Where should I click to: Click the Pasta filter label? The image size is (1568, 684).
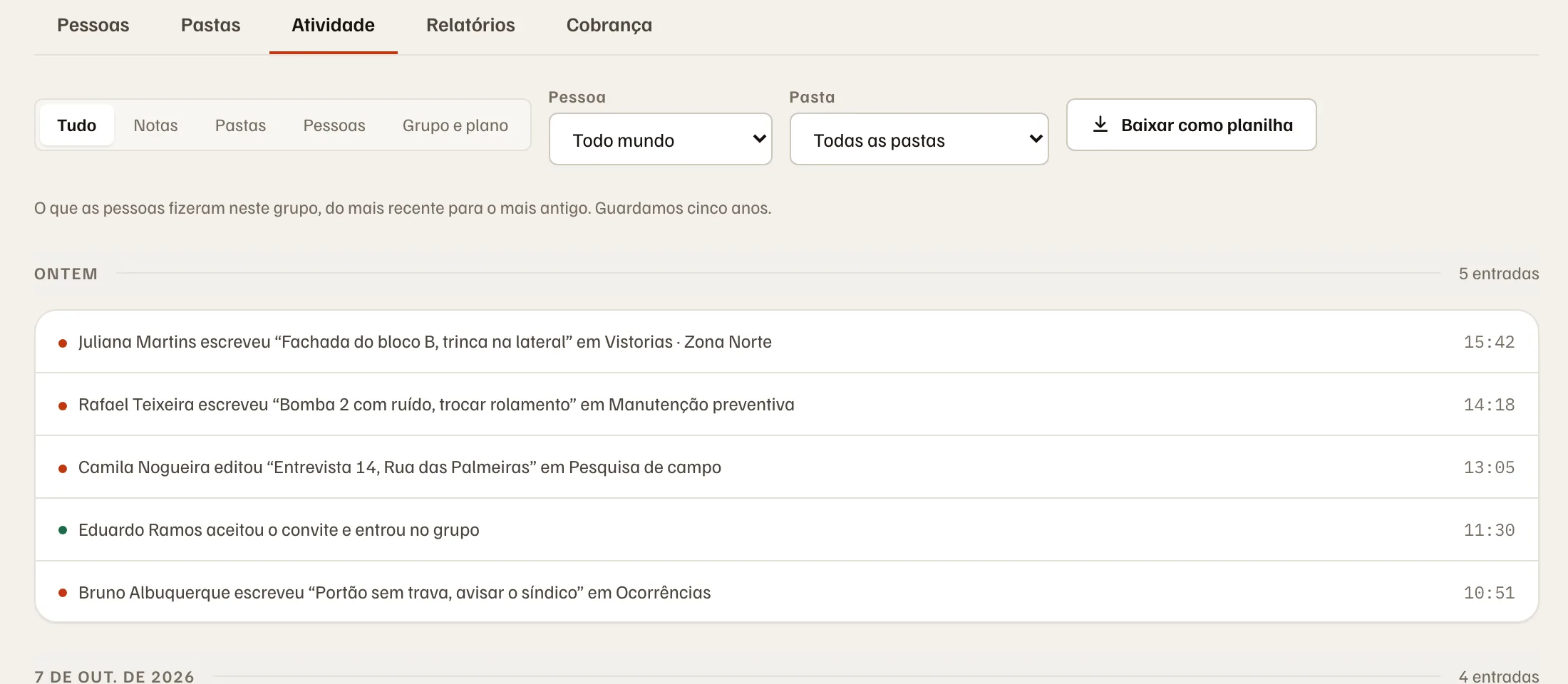[812, 97]
